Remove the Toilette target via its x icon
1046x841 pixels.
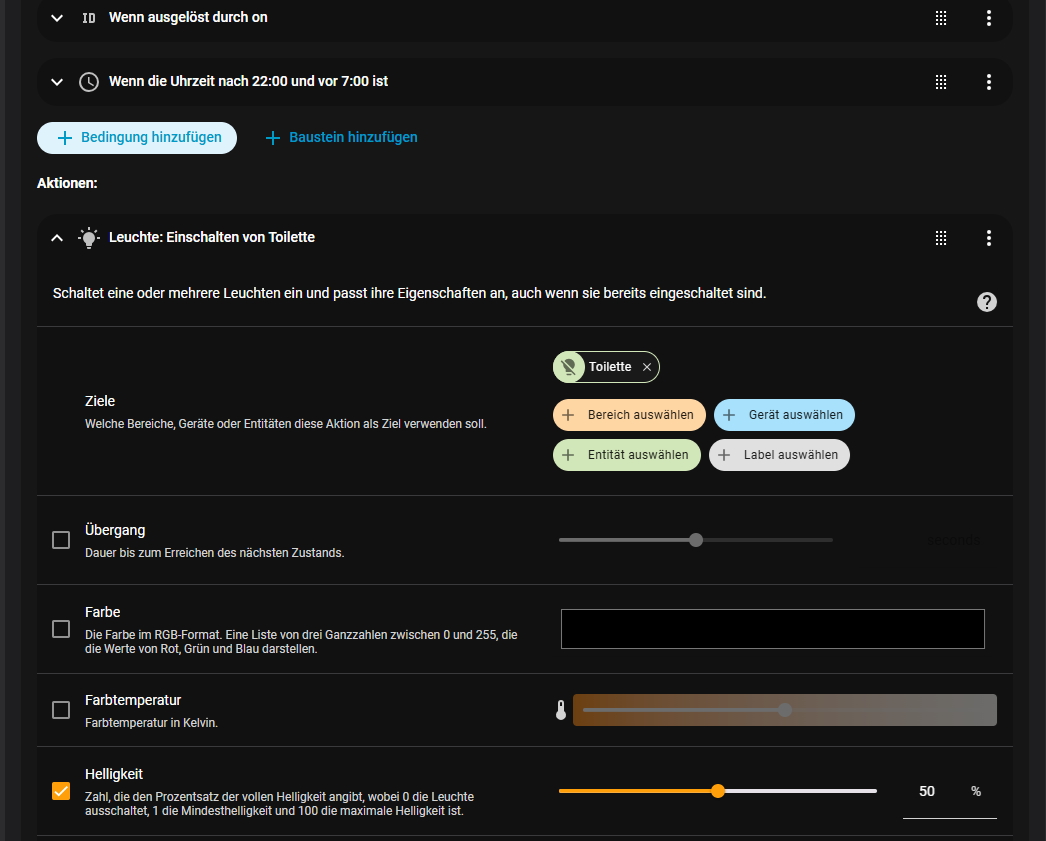(x=646, y=366)
